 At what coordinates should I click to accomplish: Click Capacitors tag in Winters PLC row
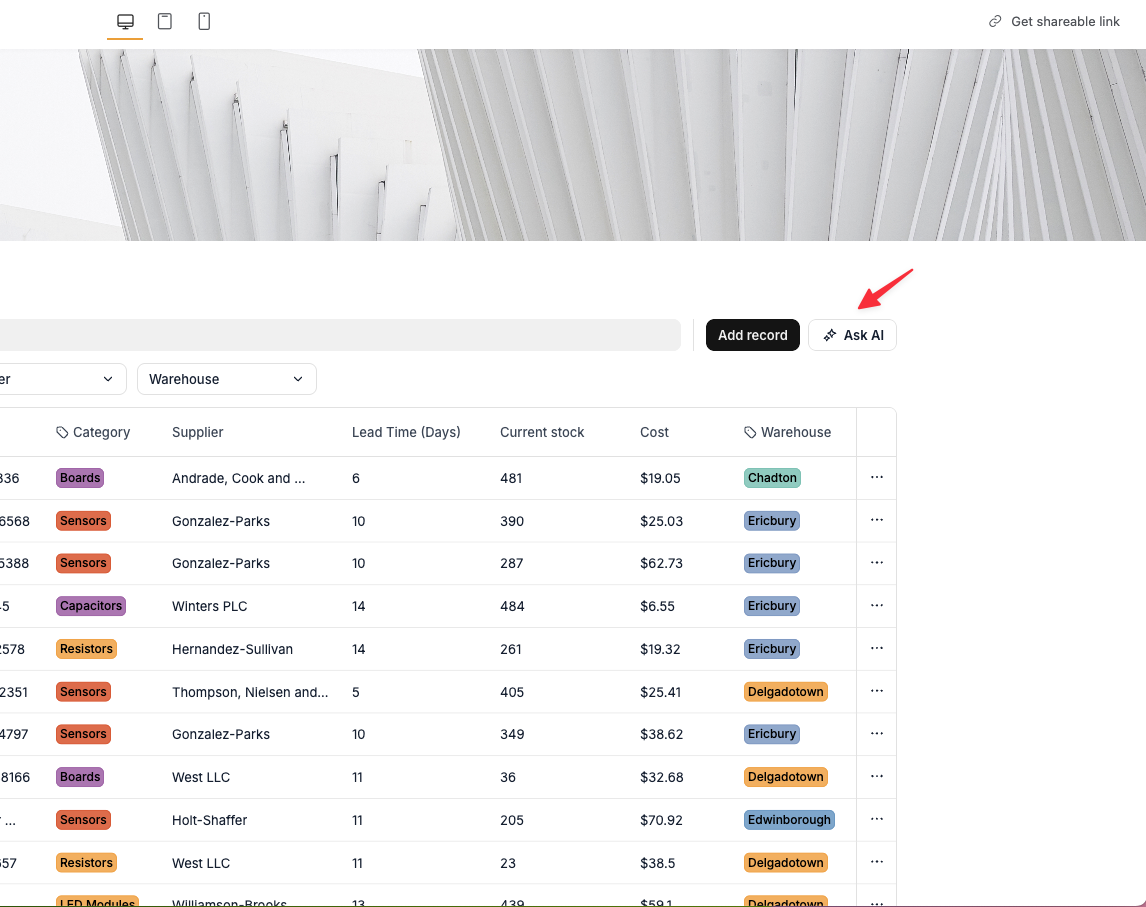pyautogui.click(x=91, y=606)
